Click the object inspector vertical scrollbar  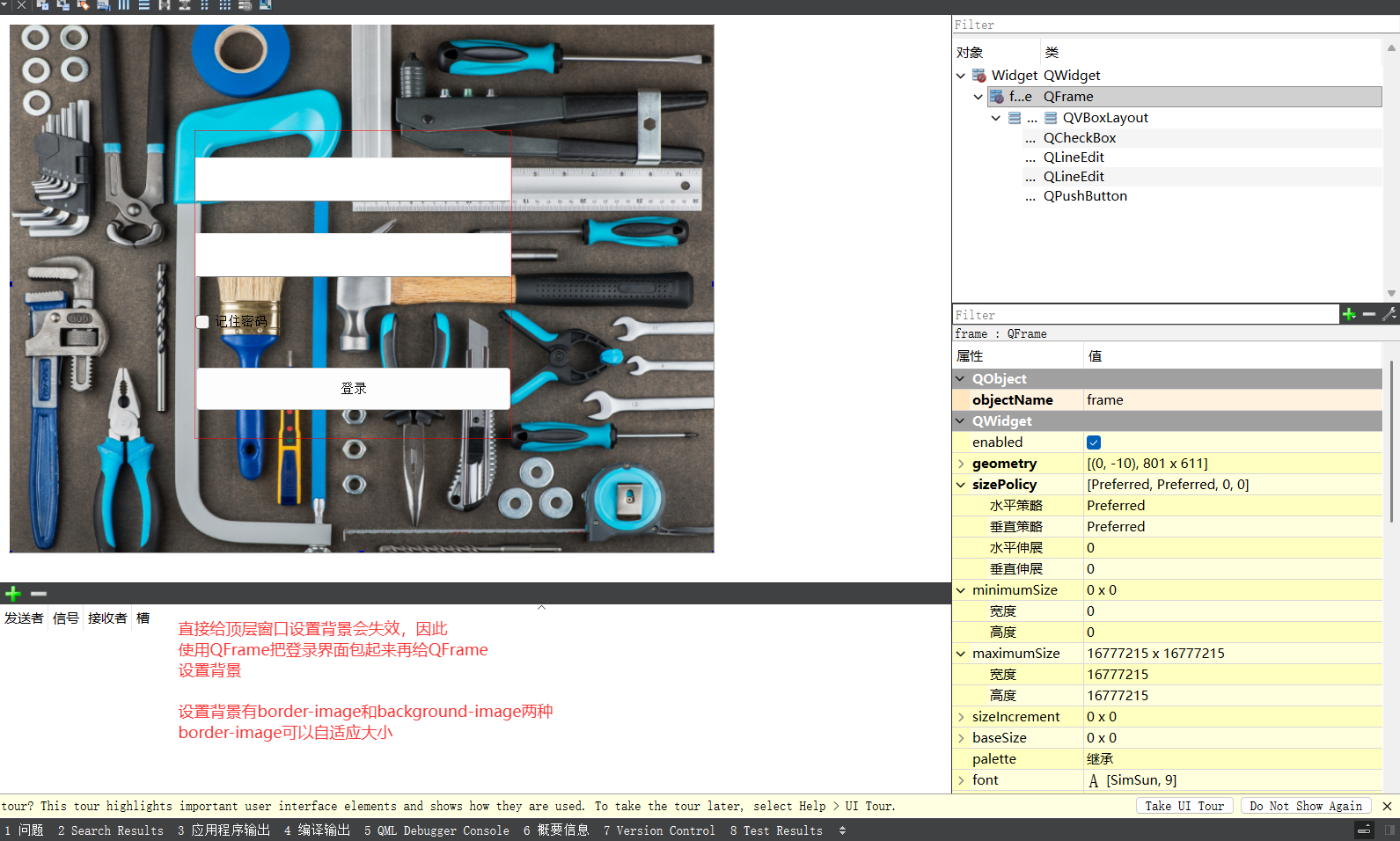(1391, 170)
